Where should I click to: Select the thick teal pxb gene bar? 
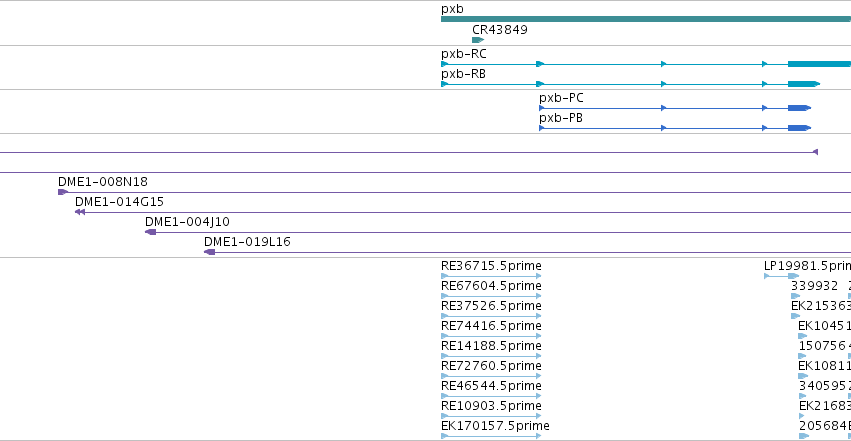(646, 20)
